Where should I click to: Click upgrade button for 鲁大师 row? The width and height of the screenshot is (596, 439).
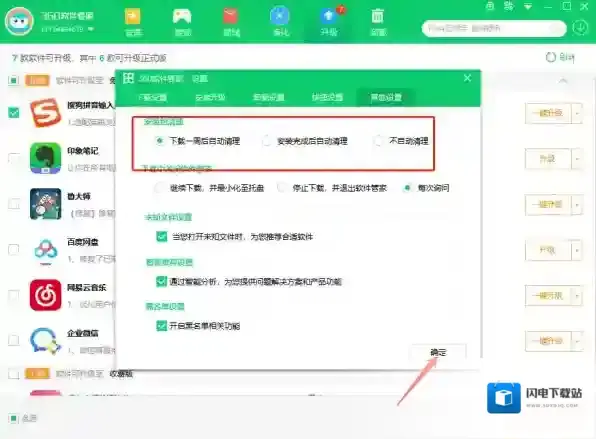[548, 204]
